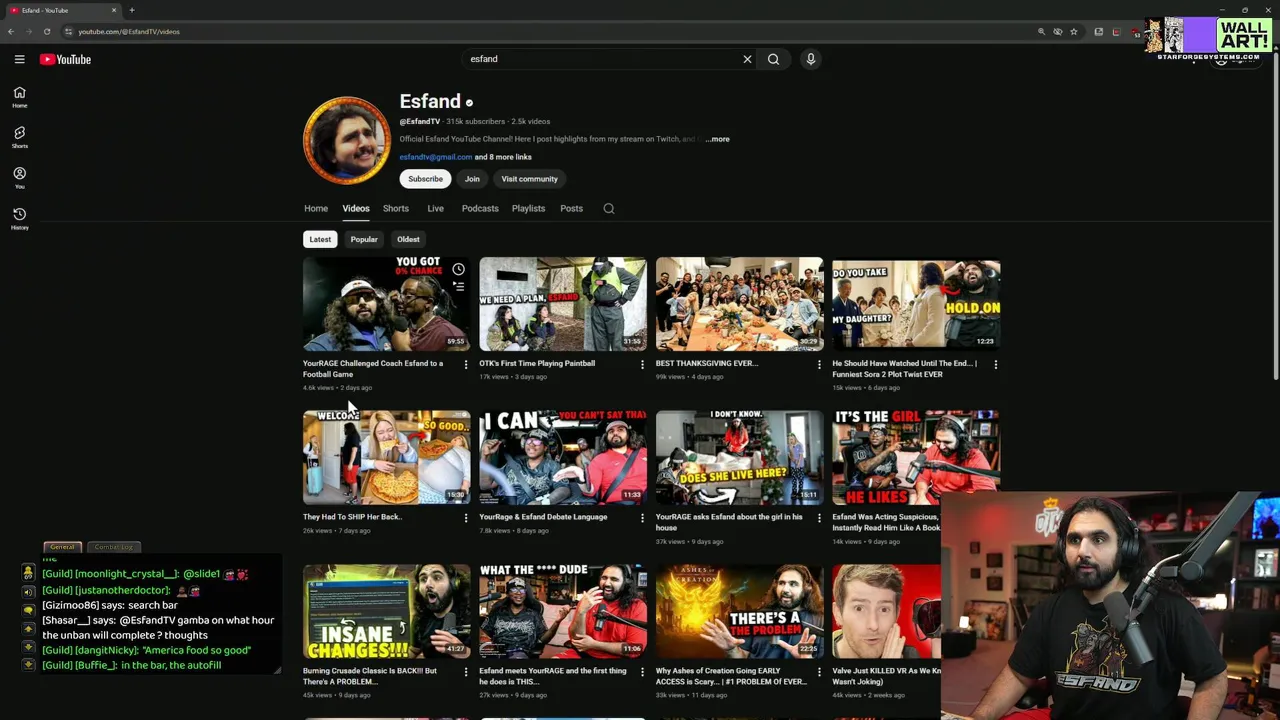1280x720 pixels.
Task: Click the crossed-out eye icon in address bar
Action: [1058, 31]
